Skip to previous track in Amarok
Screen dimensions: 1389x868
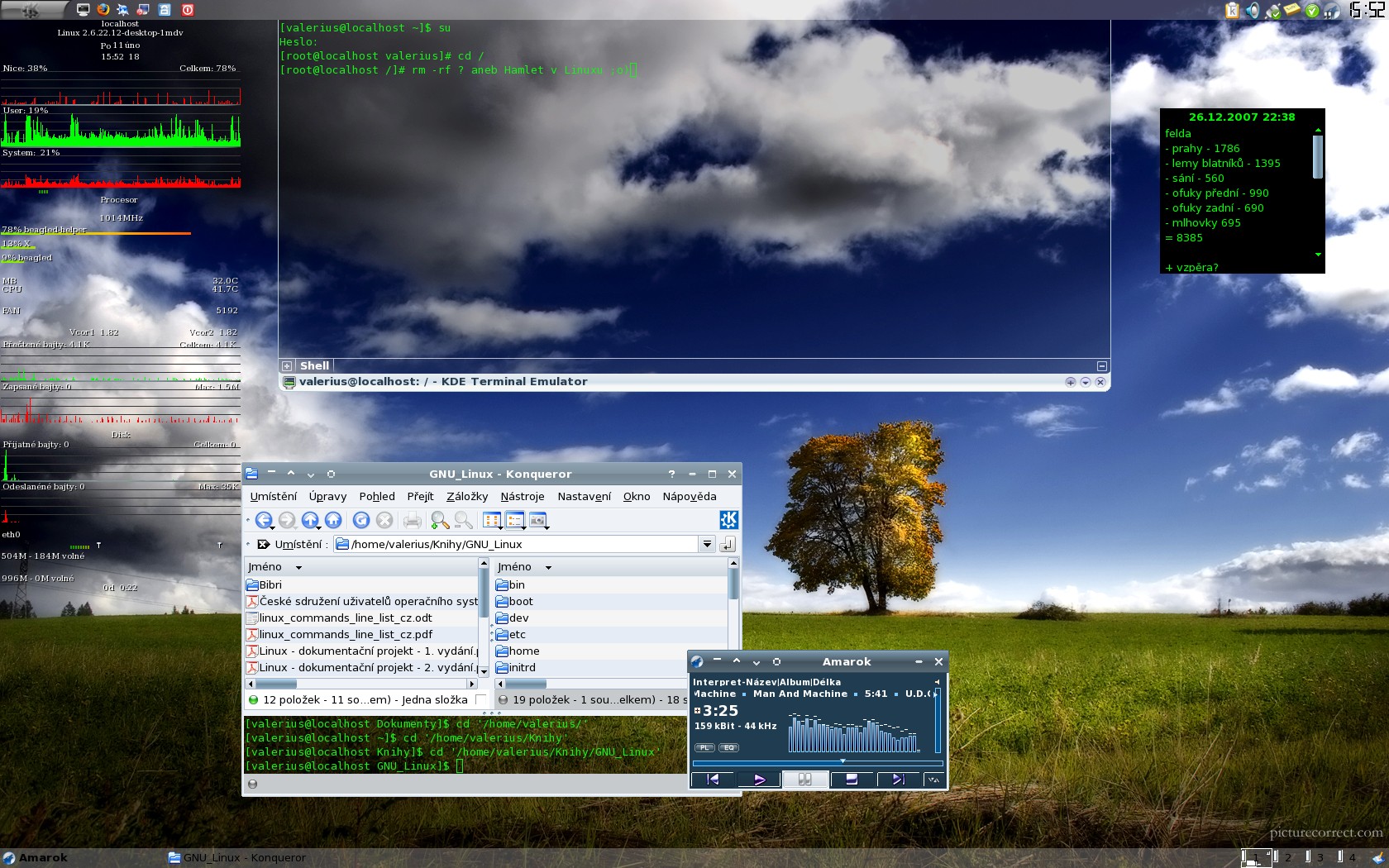click(713, 779)
